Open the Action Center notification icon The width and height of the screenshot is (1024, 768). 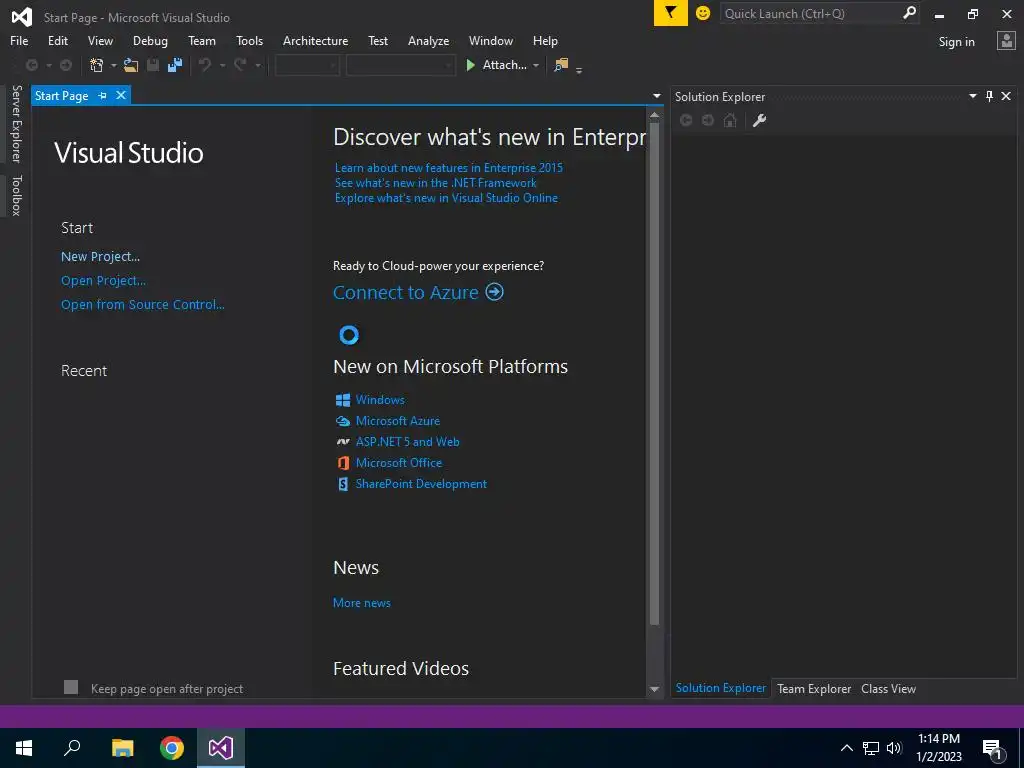[x=992, y=748]
